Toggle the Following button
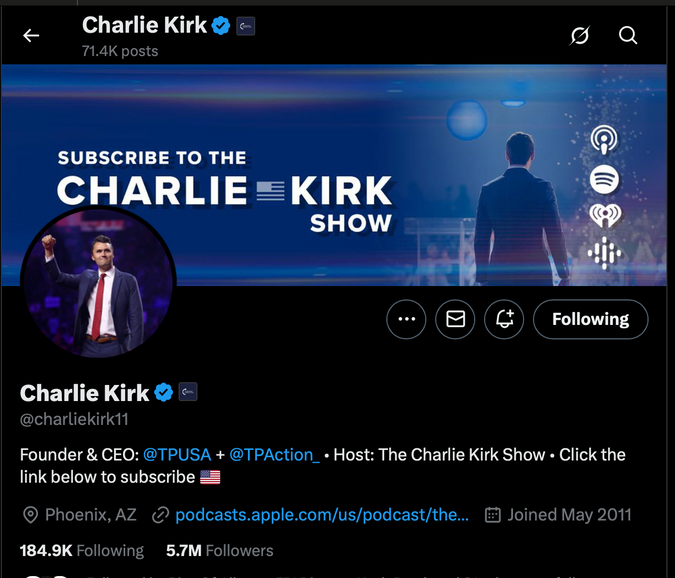The height and width of the screenshot is (578, 675). (x=591, y=319)
